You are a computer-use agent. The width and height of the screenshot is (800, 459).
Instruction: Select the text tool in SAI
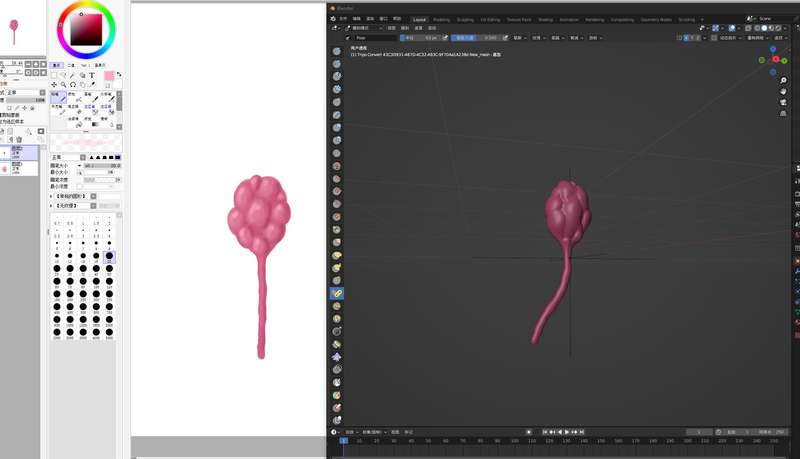pos(92,75)
